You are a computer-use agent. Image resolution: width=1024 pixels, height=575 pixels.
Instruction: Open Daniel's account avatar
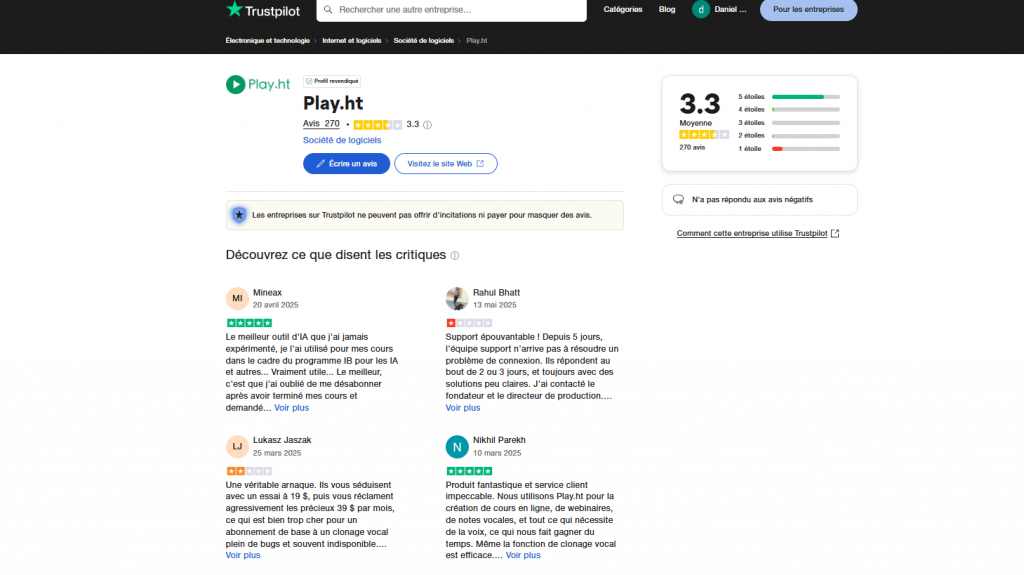click(701, 10)
